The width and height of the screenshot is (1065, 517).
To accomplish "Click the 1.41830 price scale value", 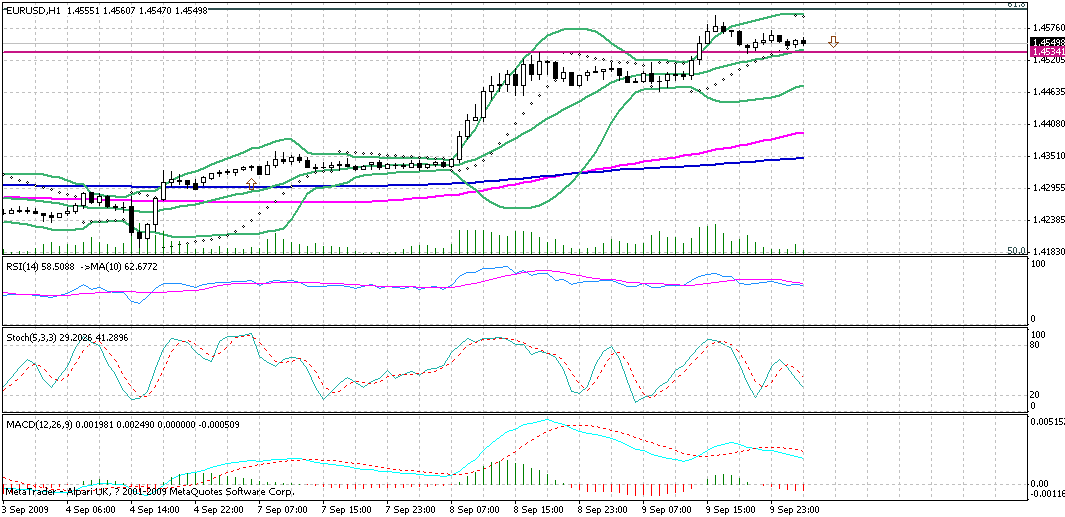I will coord(1047,252).
